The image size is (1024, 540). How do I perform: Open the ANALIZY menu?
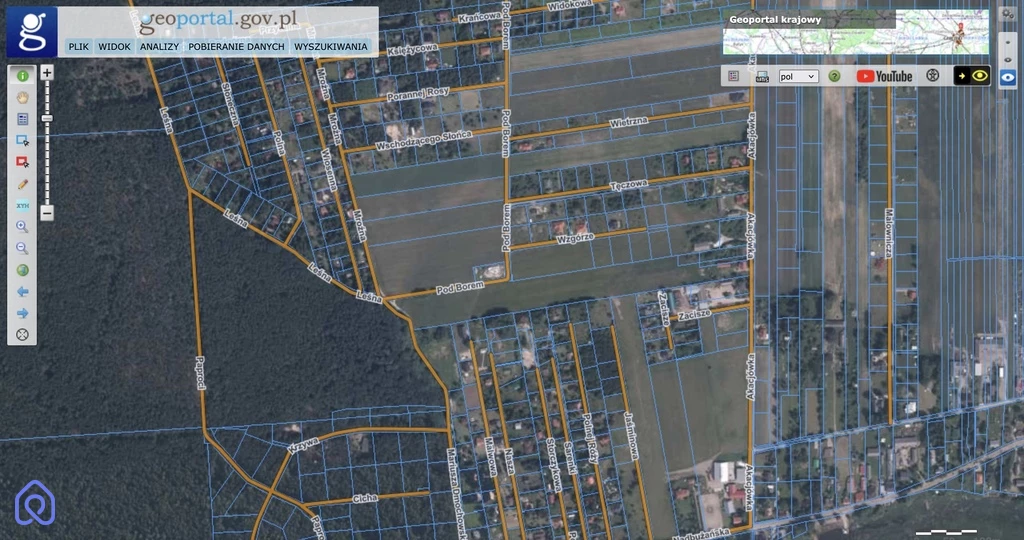tap(159, 47)
